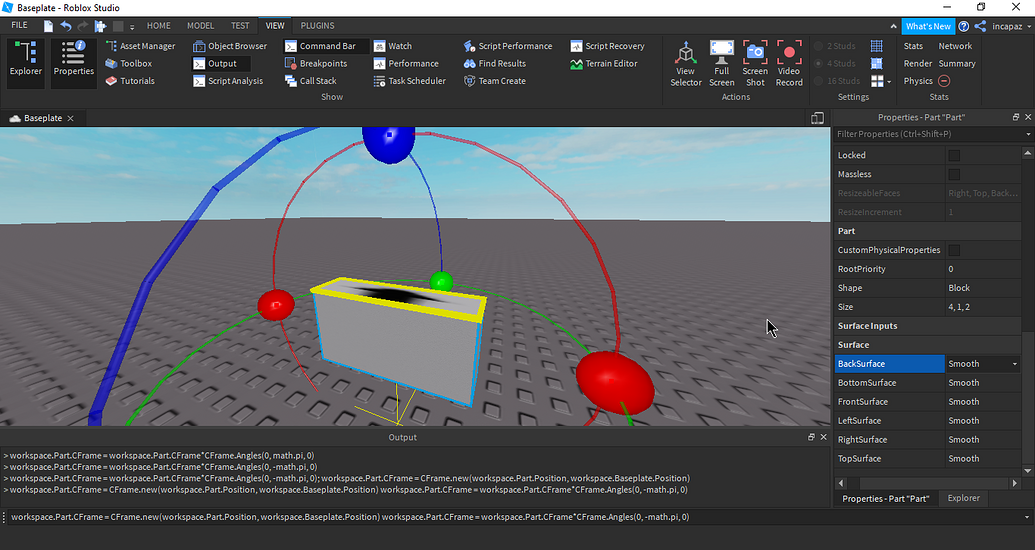Toggle the Massless checkbox
The height and width of the screenshot is (550, 1035).
(x=954, y=174)
